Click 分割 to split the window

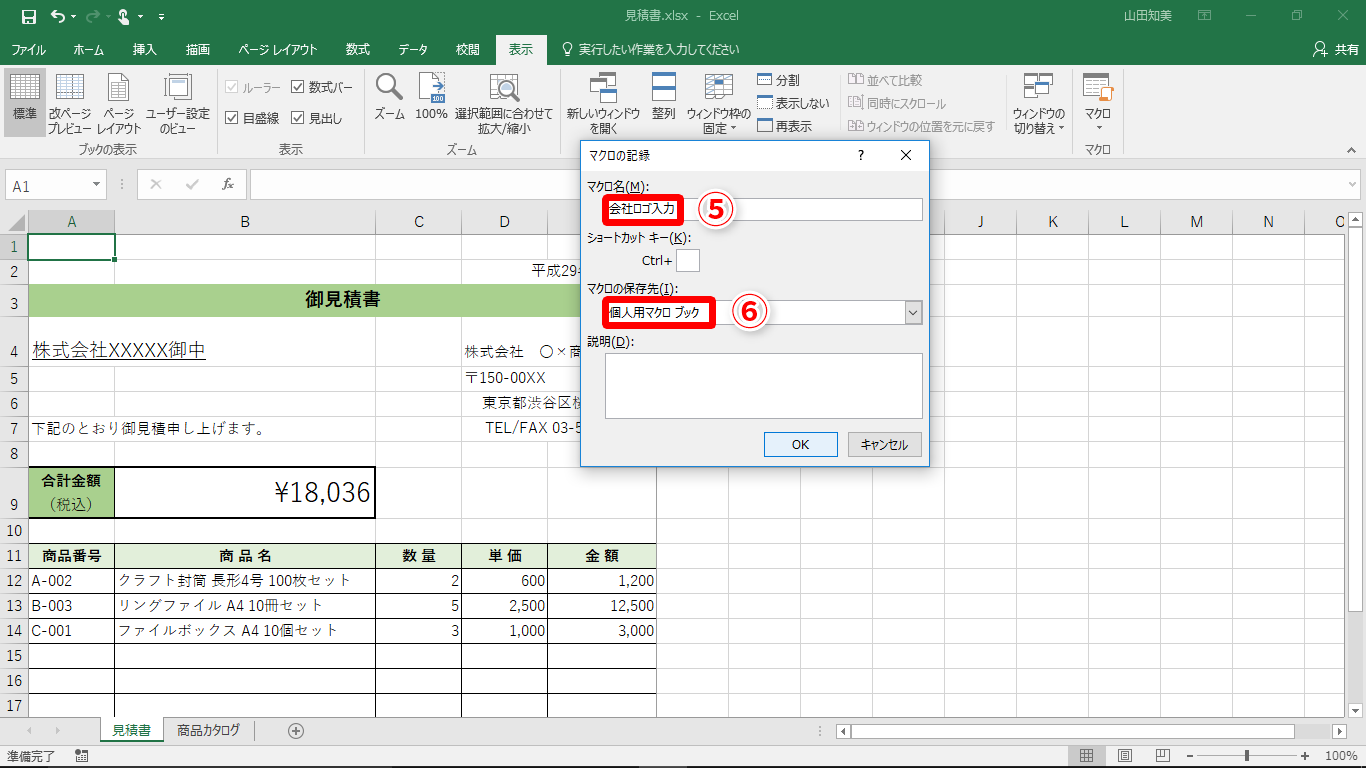click(x=778, y=80)
